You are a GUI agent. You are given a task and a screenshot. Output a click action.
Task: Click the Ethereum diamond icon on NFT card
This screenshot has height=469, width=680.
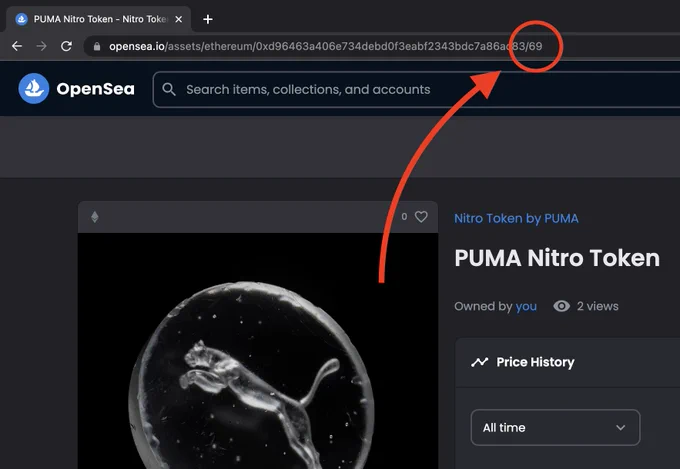click(95, 217)
